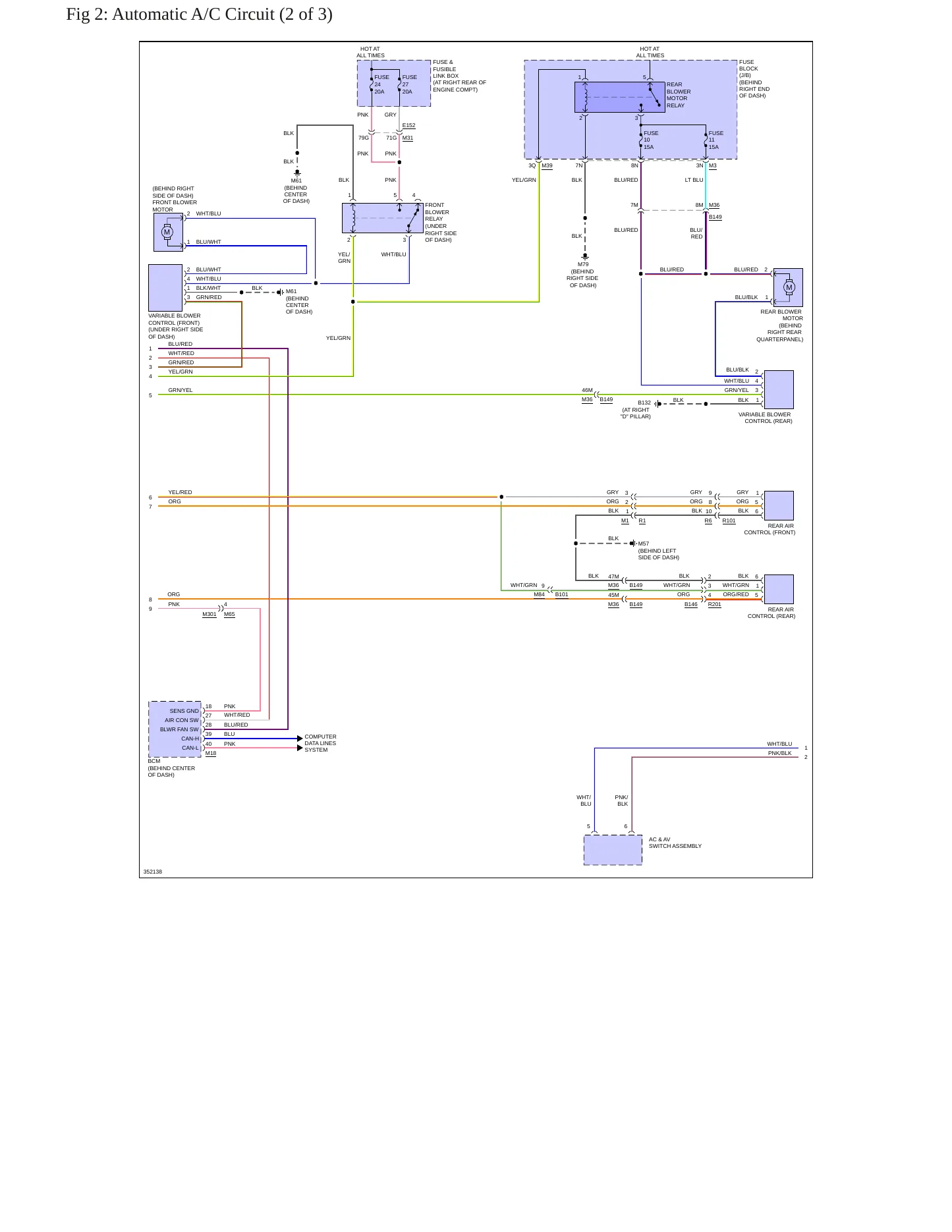
Task: Click the M57 ground symbol
Action: 633,544
